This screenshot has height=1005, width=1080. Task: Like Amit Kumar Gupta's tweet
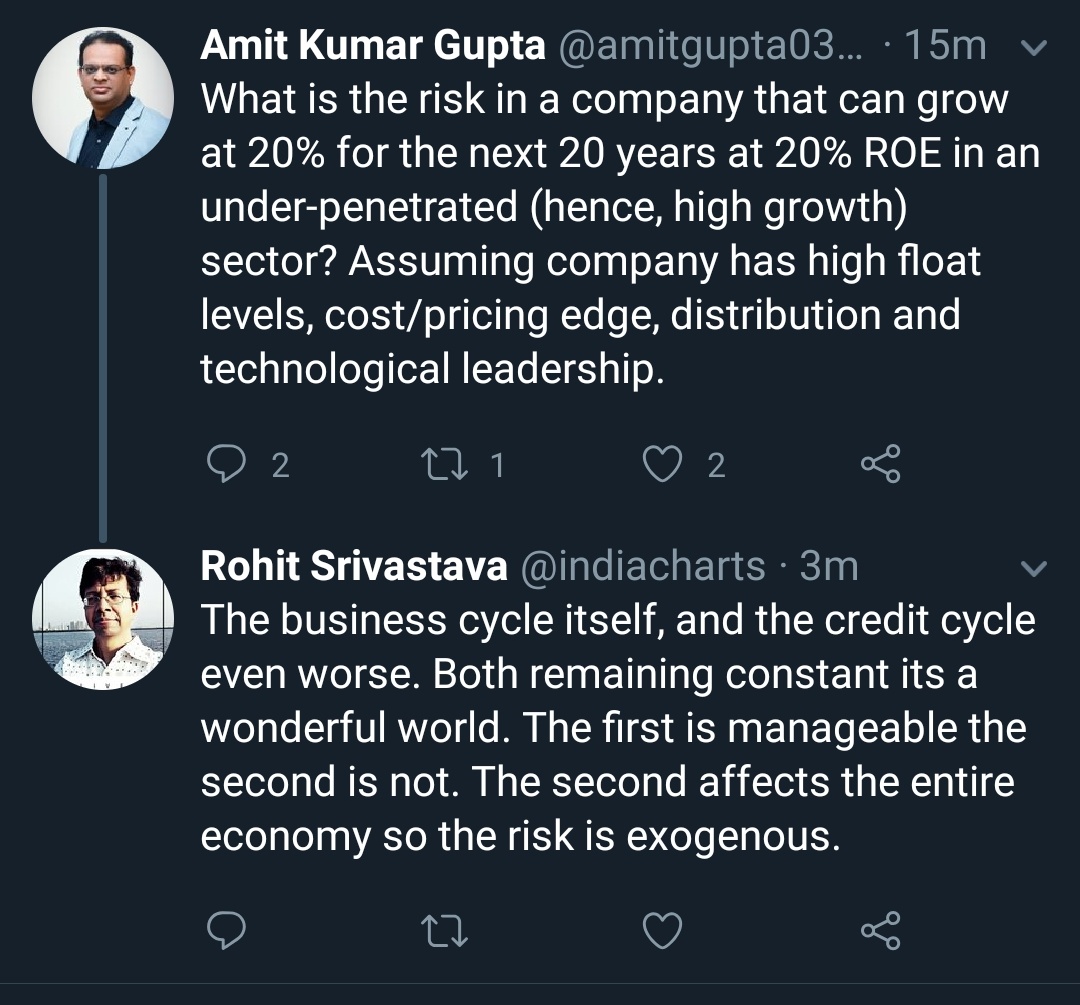pyautogui.click(x=662, y=465)
